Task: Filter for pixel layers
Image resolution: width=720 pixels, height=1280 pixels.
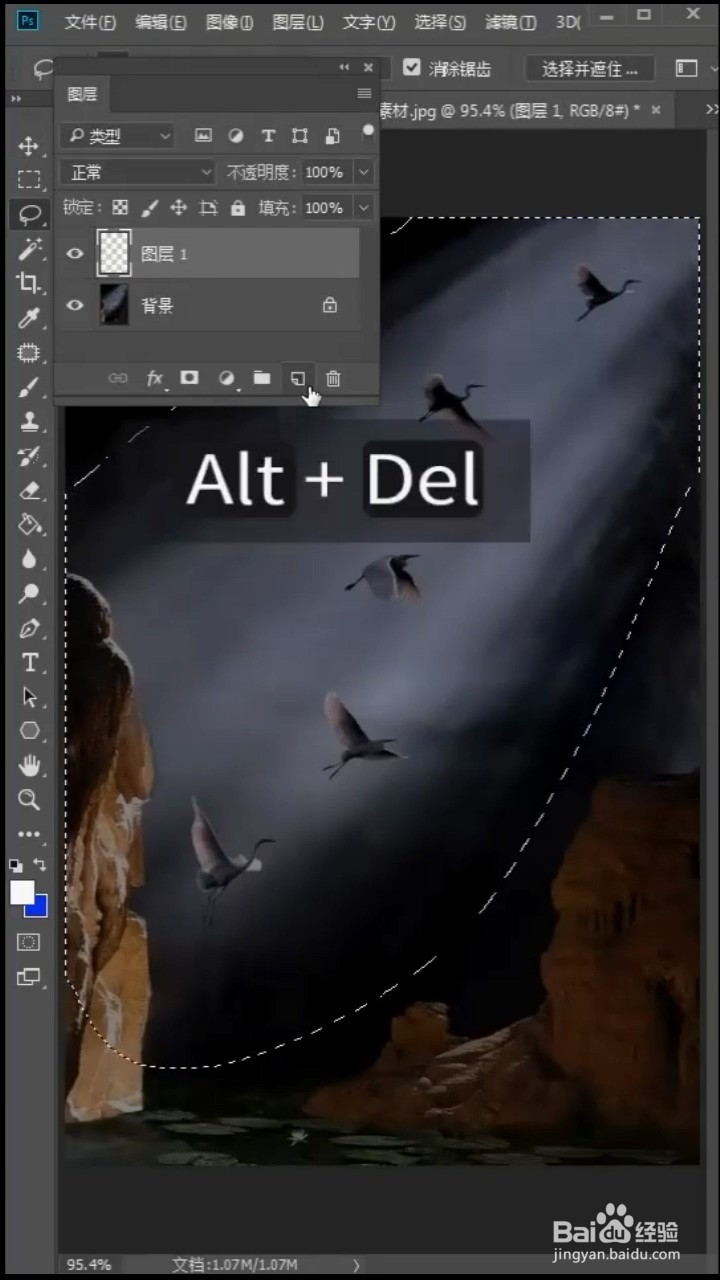Action: [x=203, y=136]
